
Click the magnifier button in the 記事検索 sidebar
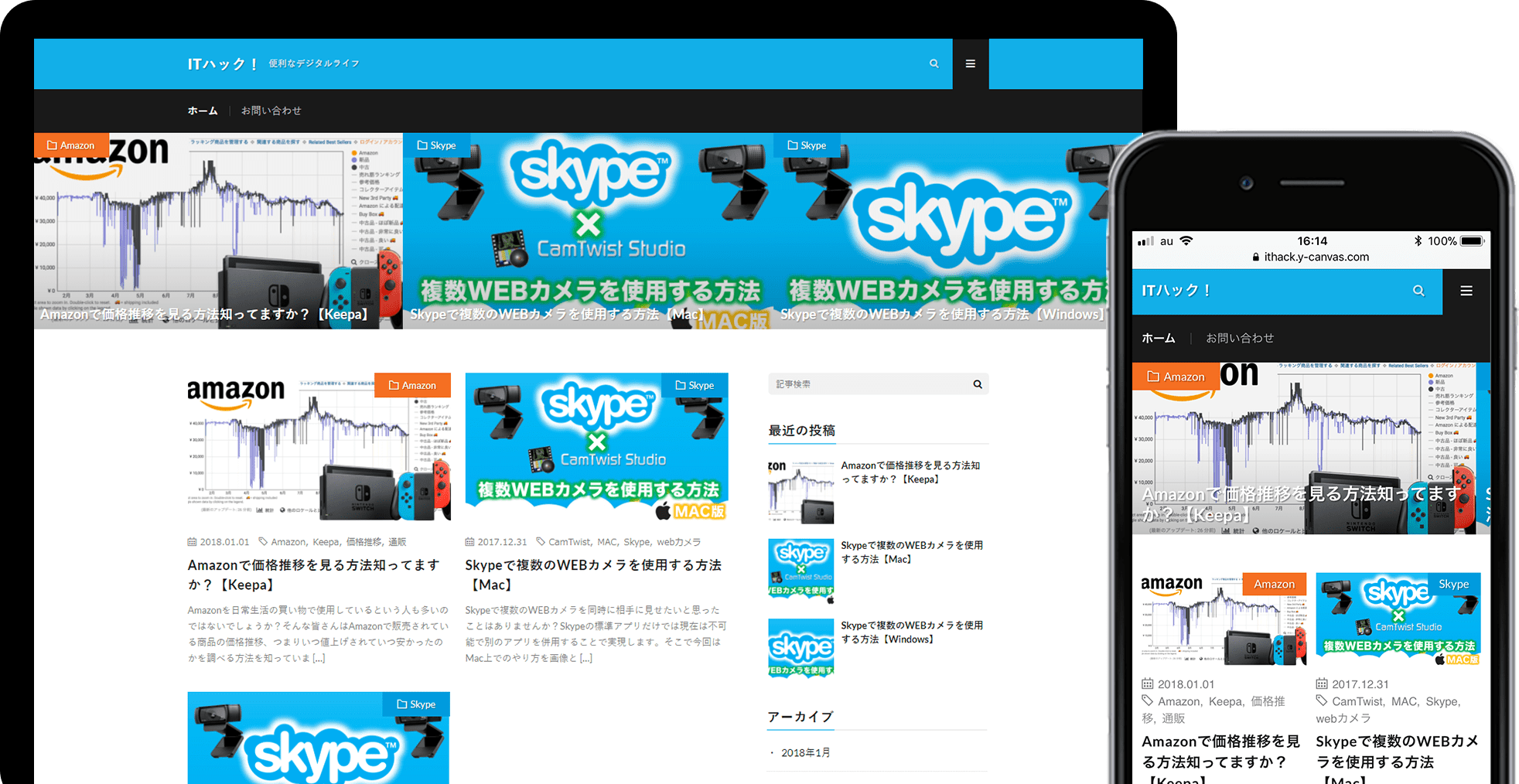point(977,383)
